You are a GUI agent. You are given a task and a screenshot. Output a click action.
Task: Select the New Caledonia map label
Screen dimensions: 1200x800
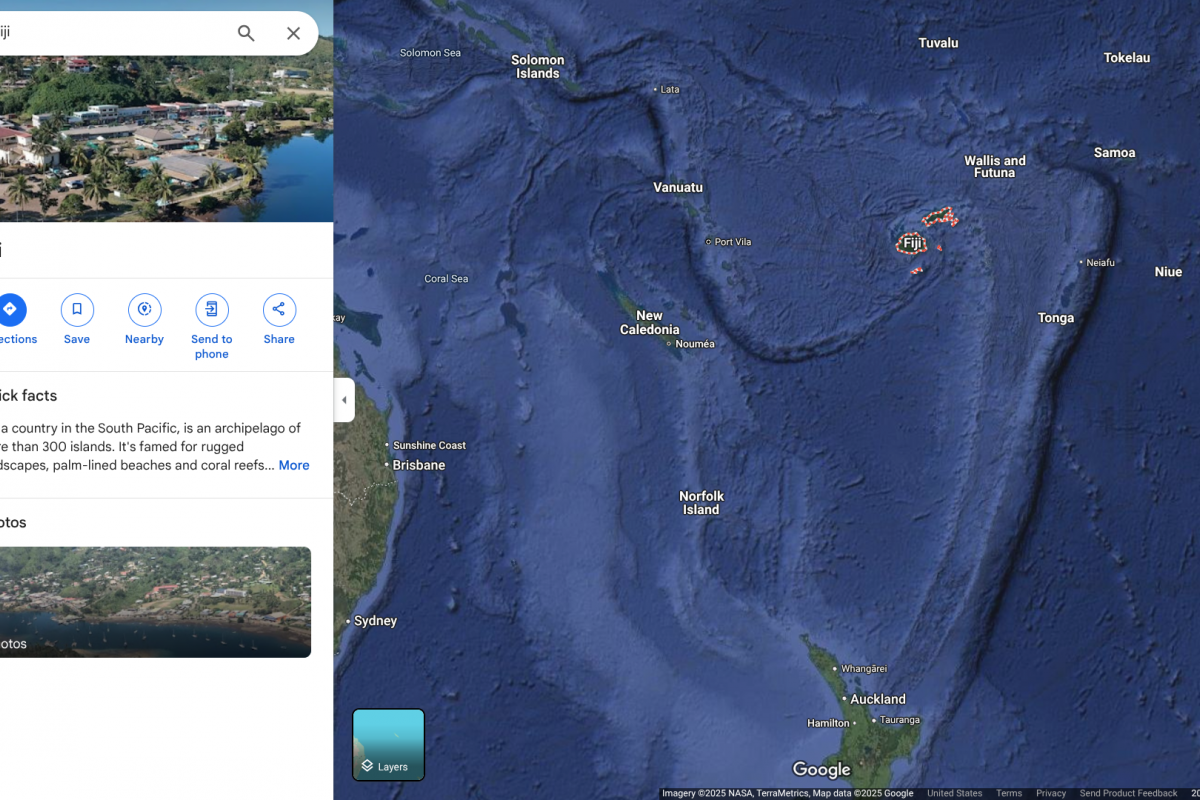(649, 322)
